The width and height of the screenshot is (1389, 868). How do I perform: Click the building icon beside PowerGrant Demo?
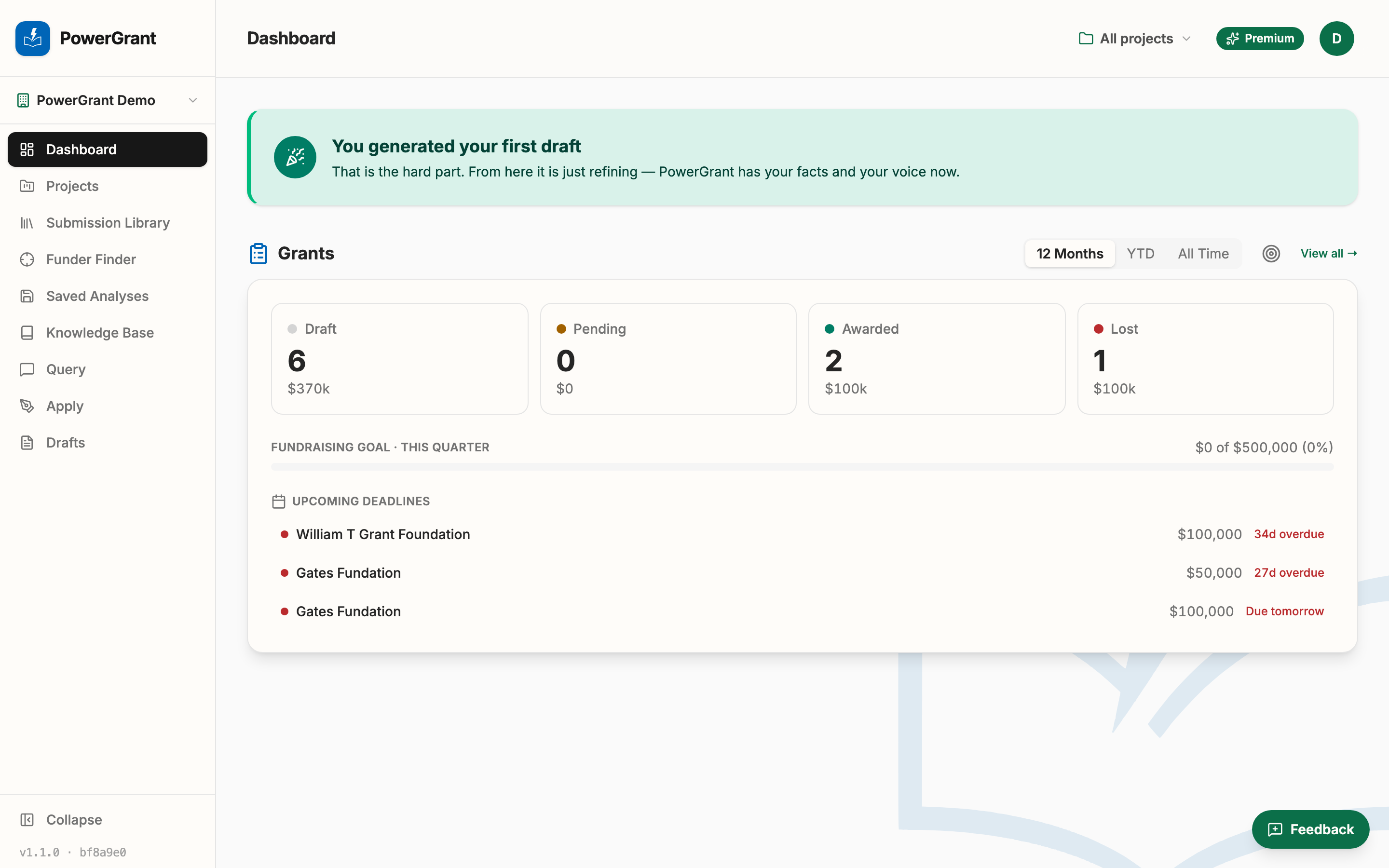click(23, 100)
